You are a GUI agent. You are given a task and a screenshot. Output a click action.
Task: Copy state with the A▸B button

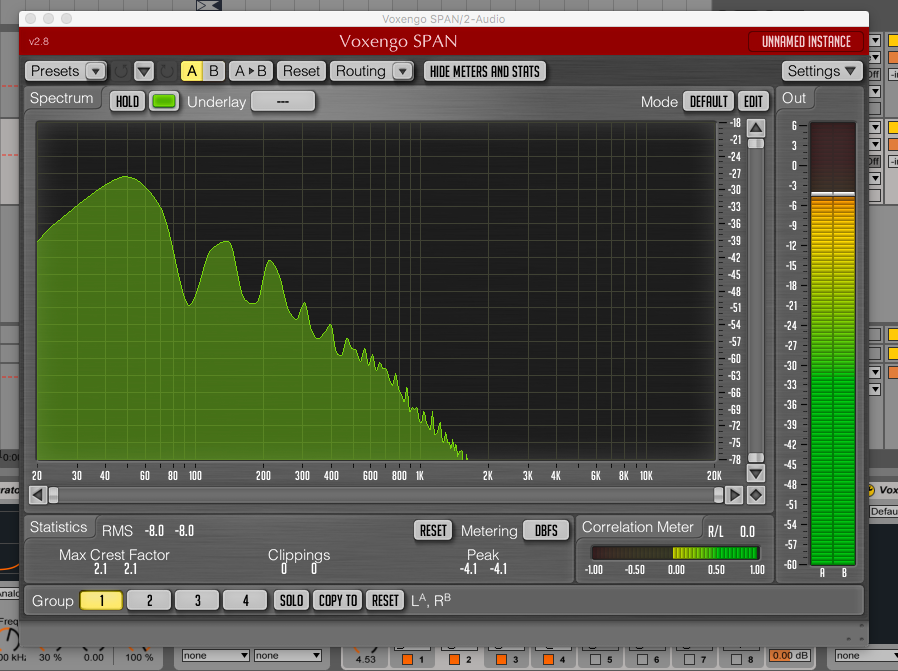coord(251,72)
